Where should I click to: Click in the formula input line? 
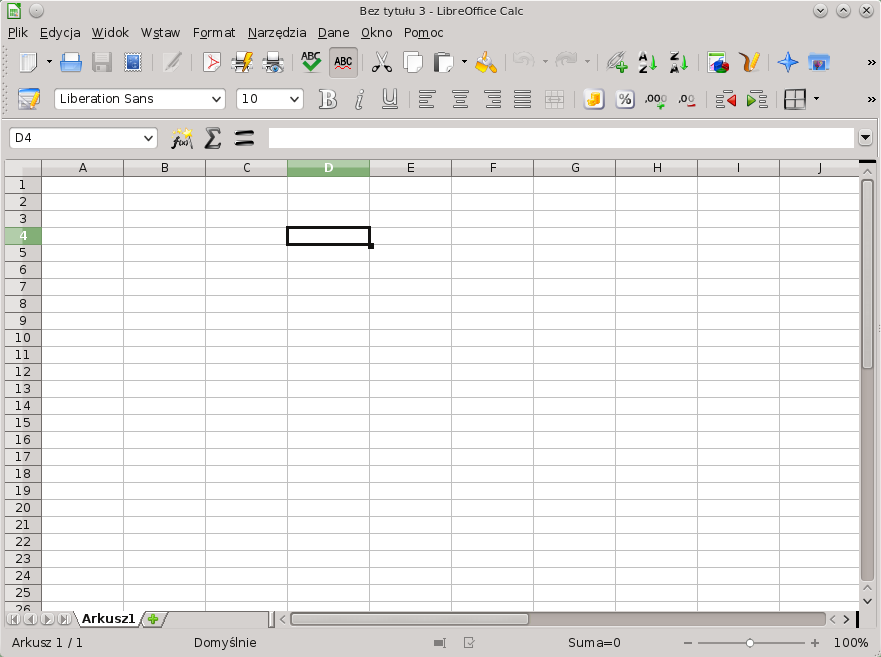[x=560, y=138]
